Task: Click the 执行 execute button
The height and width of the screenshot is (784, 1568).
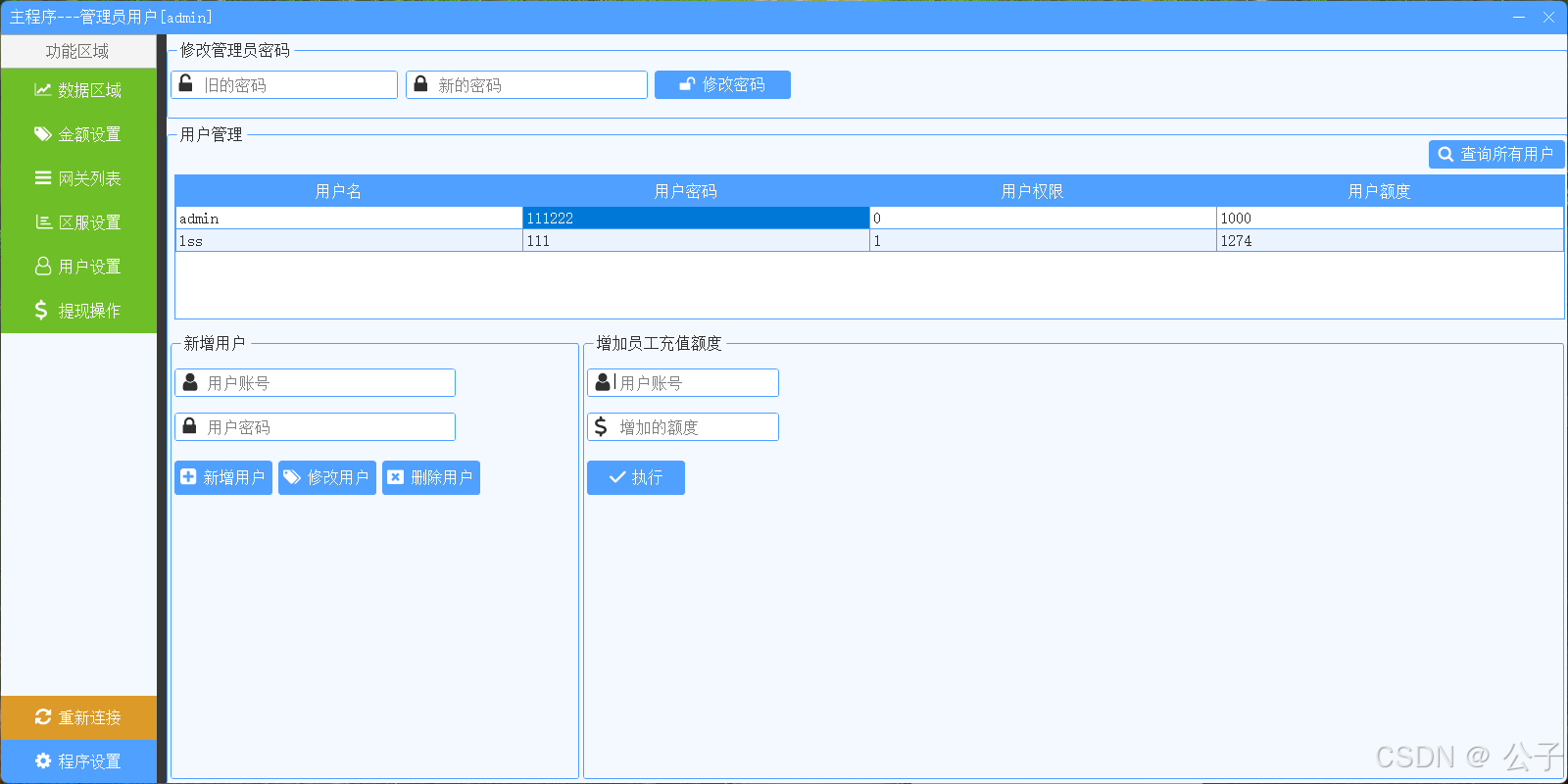Action: pos(636,477)
